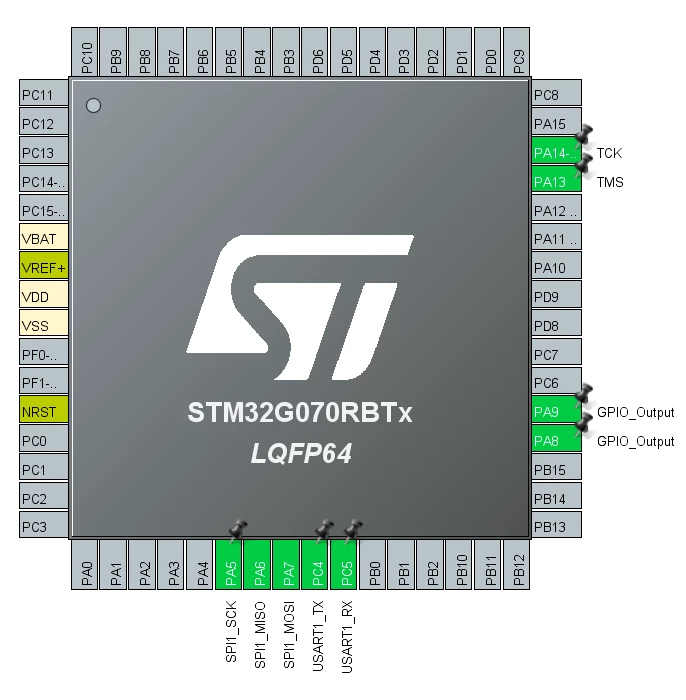Image resolution: width=686 pixels, height=700 pixels.
Task: Click the TMS signal label
Action: point(610,182)
